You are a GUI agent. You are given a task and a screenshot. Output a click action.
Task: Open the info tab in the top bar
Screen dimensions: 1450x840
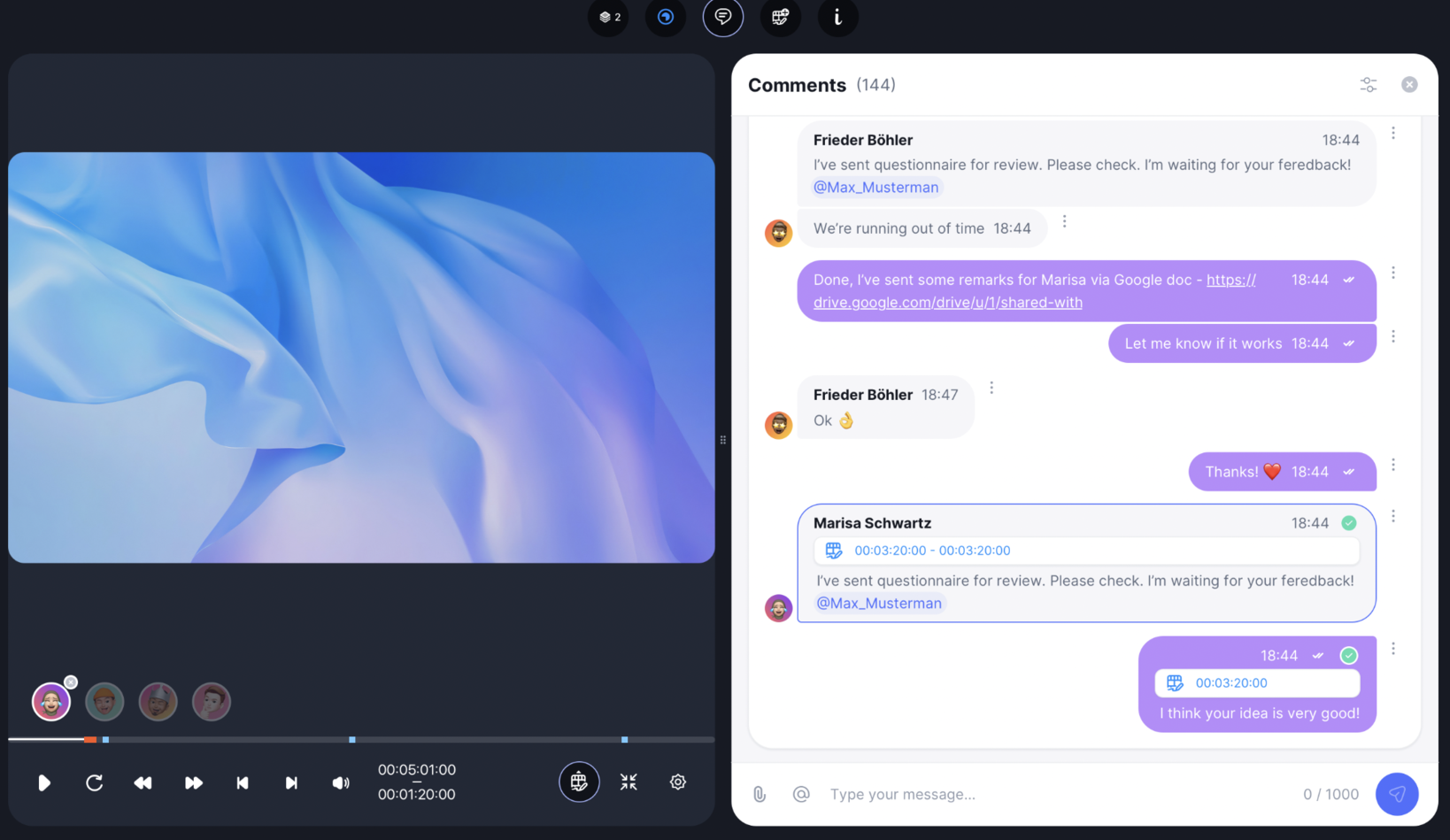[837, 18]
